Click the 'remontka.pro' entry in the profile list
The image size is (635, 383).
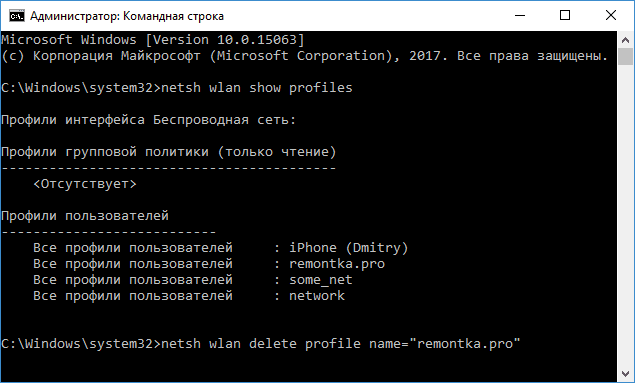pos(337,264)
